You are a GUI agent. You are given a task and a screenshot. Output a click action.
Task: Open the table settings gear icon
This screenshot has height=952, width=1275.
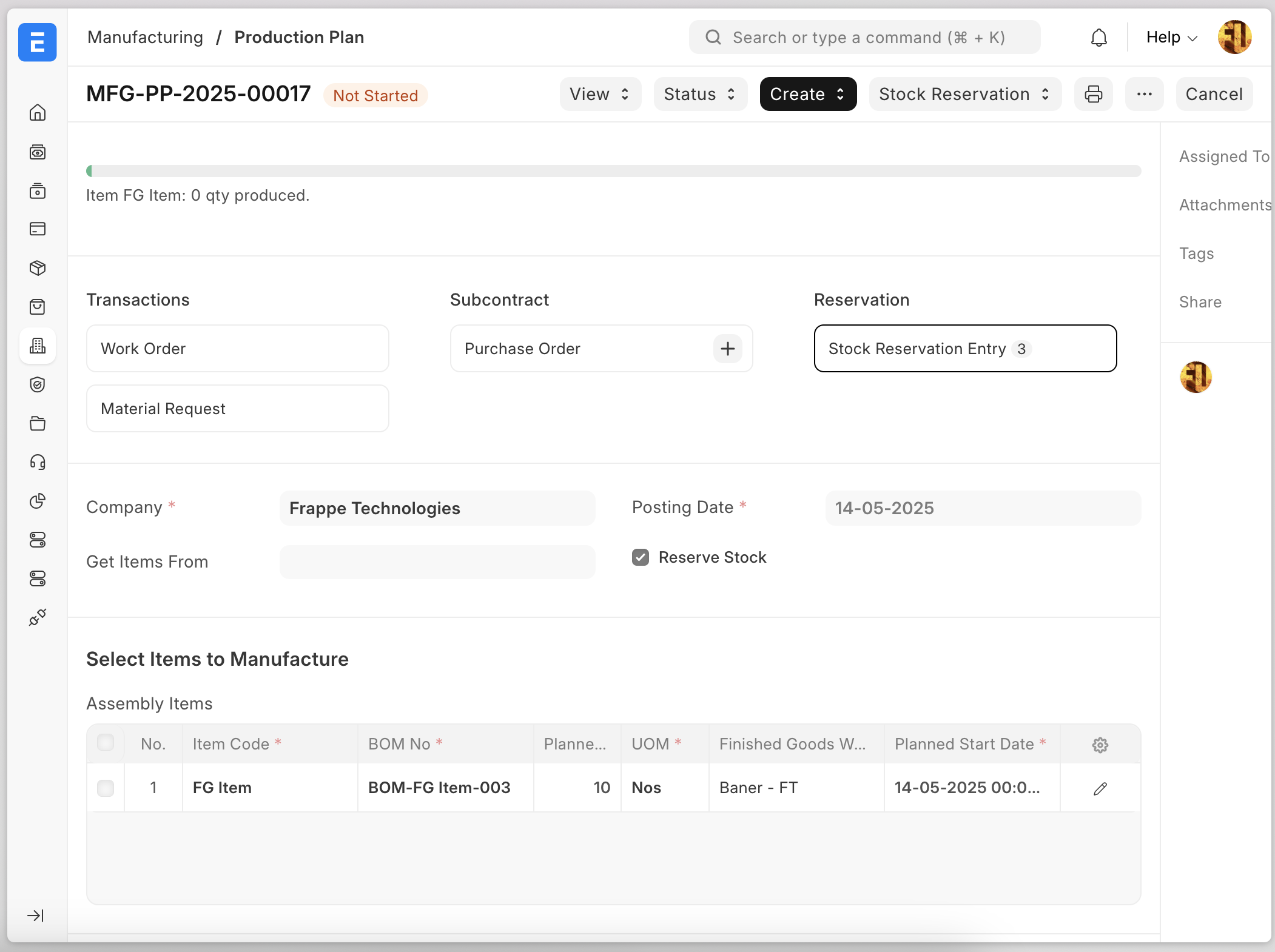(x=1100, y=745)
